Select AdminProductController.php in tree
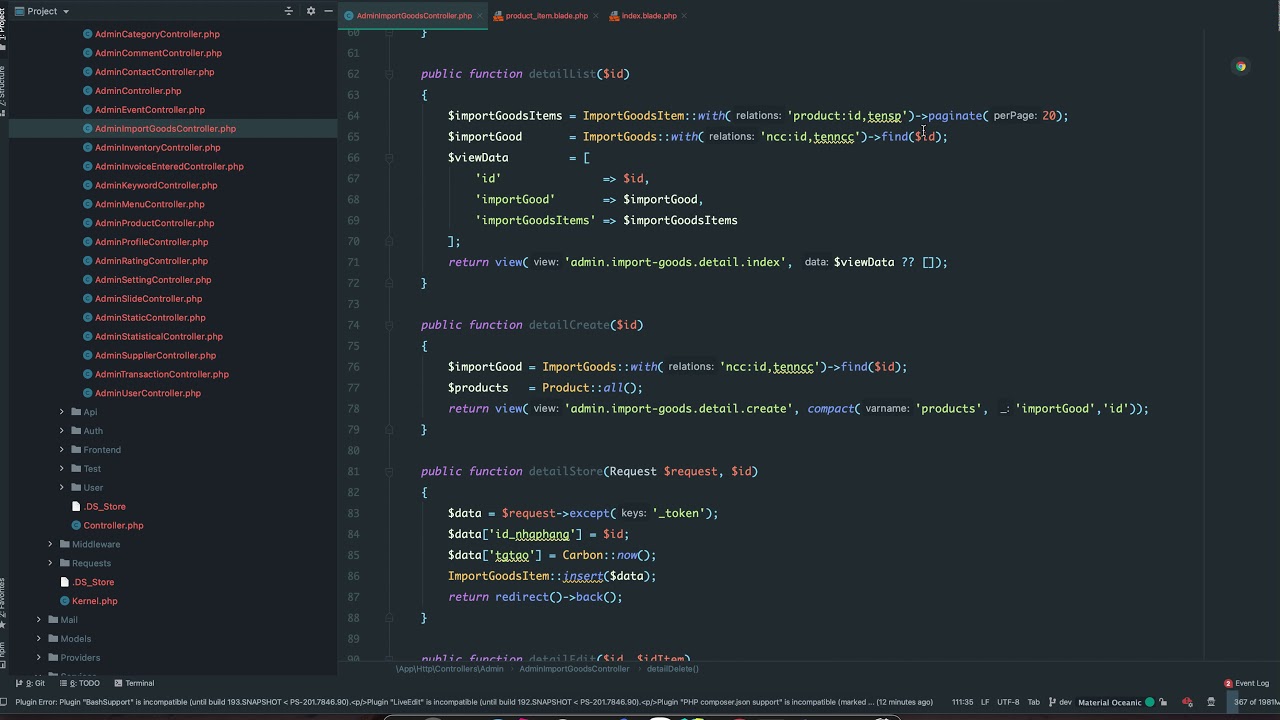The width and height of the screenshot is (1280, 720). tap(154, 223)
